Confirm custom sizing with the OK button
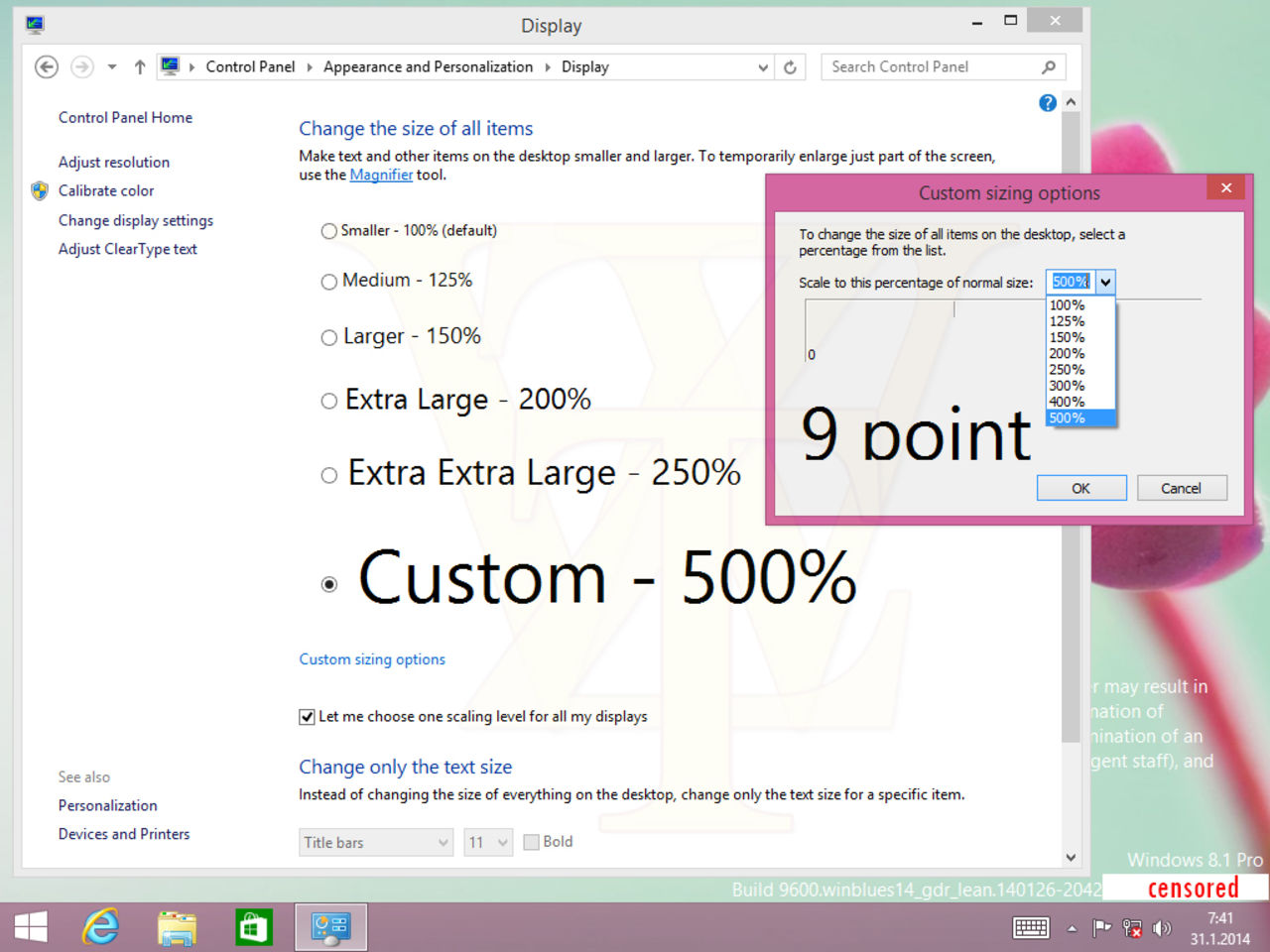This screenshot has height=952, width=1270. coord(1080,487)
